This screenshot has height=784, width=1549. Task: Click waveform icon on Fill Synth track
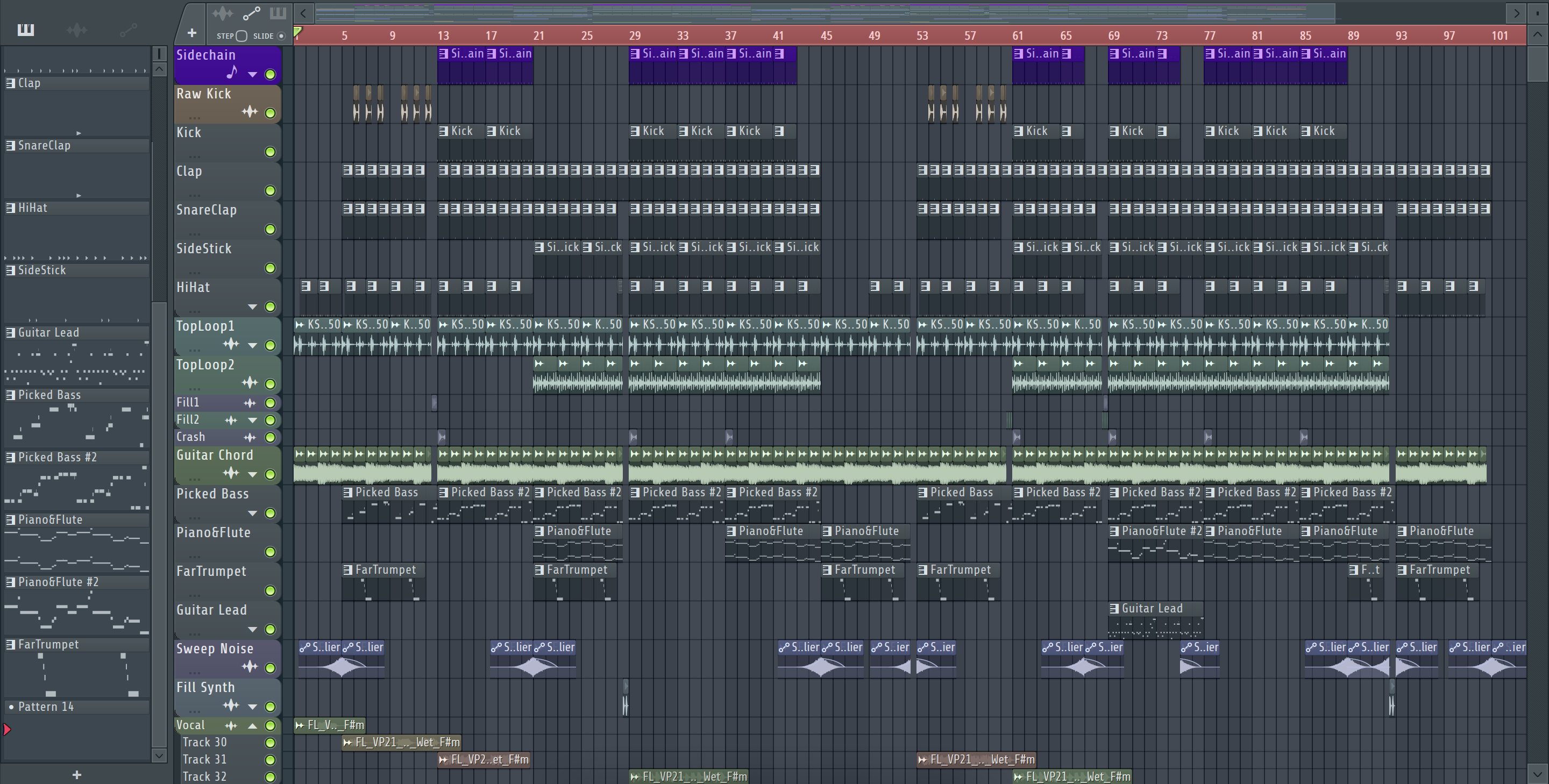click(231, 705)
